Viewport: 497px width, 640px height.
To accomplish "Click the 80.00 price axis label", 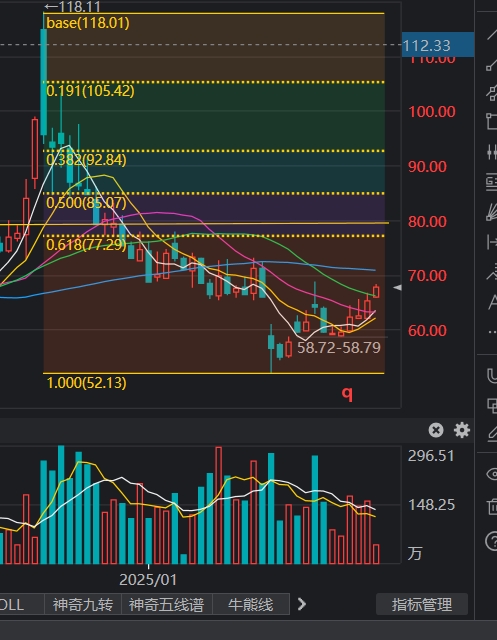I will point(428,222).
